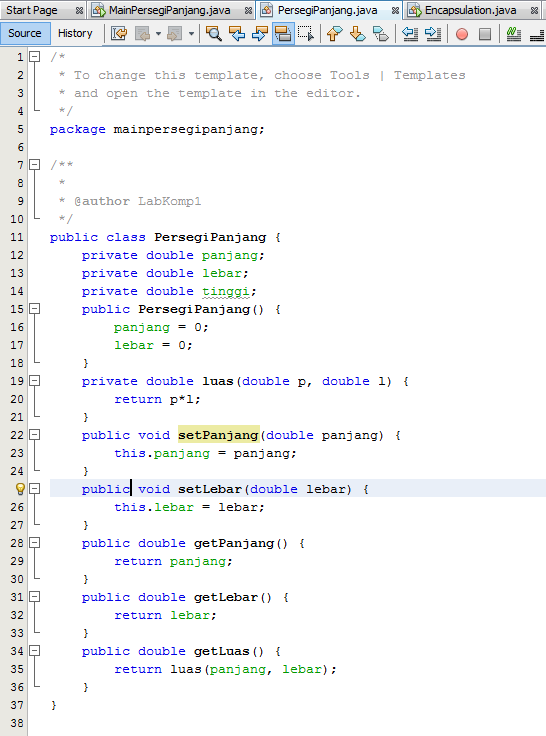Open the Forward history dropdown arrow
This screenshot has width=546, height=736.
point(191,34)
